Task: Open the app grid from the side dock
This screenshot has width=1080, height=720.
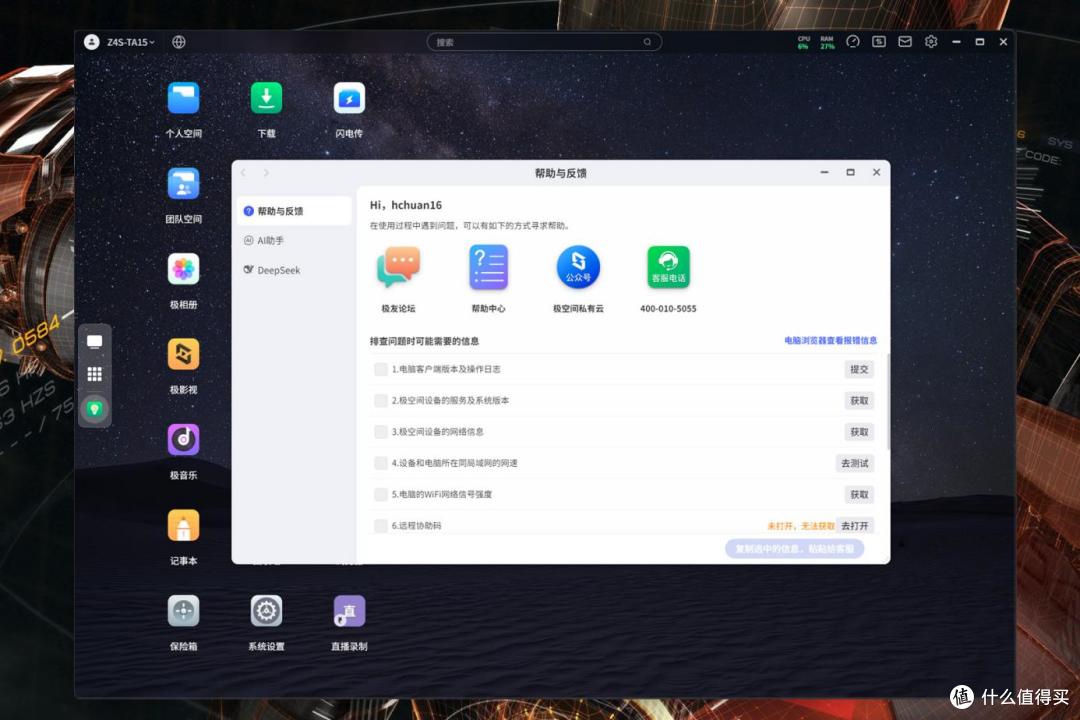Action: (x=94, y=374)
